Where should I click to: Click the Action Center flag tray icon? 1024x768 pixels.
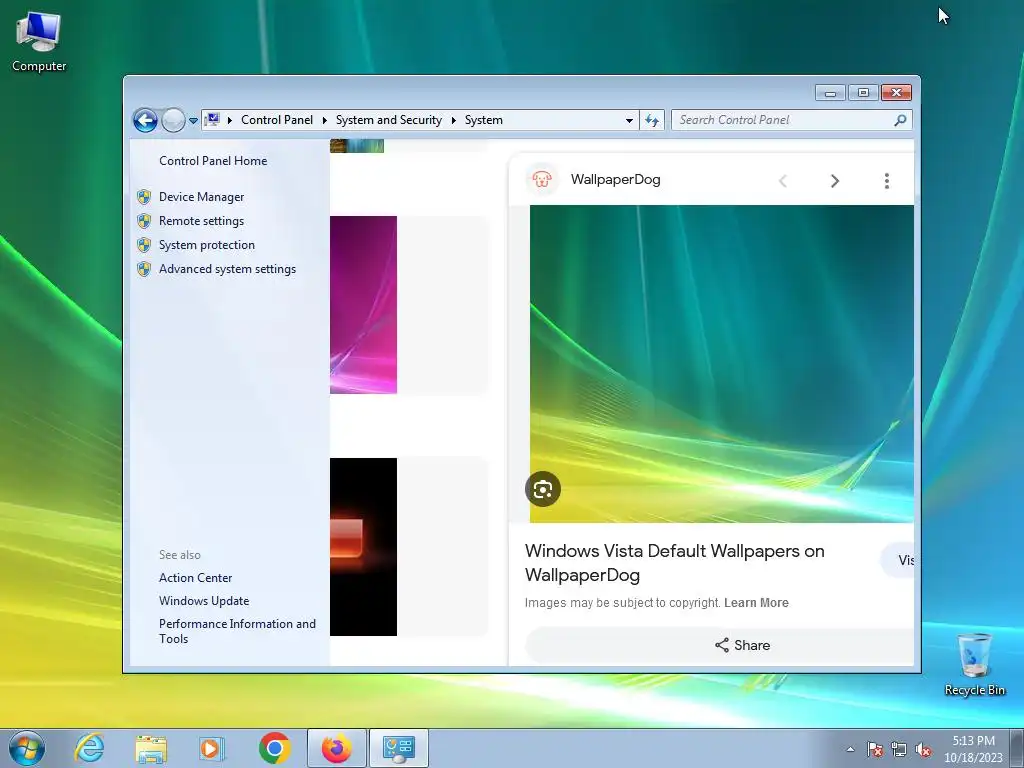(x=875, y=749)
